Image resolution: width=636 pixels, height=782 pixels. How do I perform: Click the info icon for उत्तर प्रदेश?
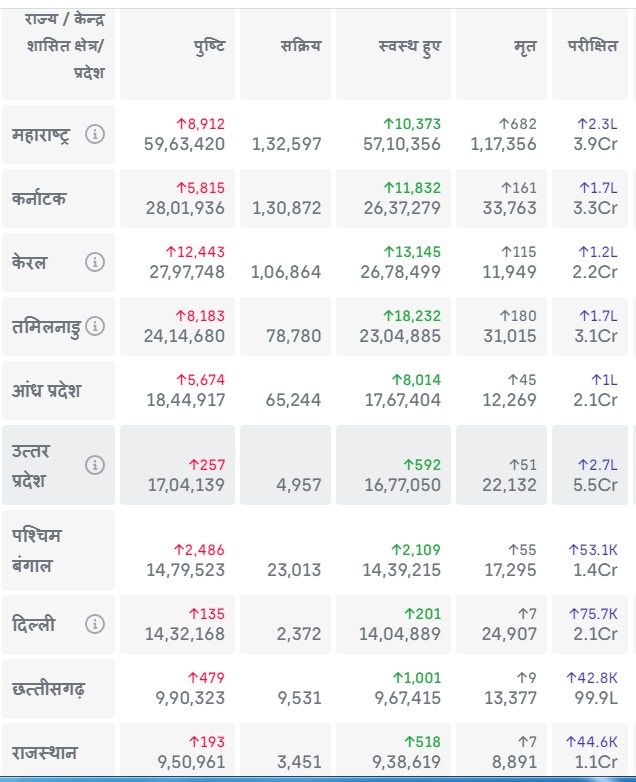(x=95, y=465)
